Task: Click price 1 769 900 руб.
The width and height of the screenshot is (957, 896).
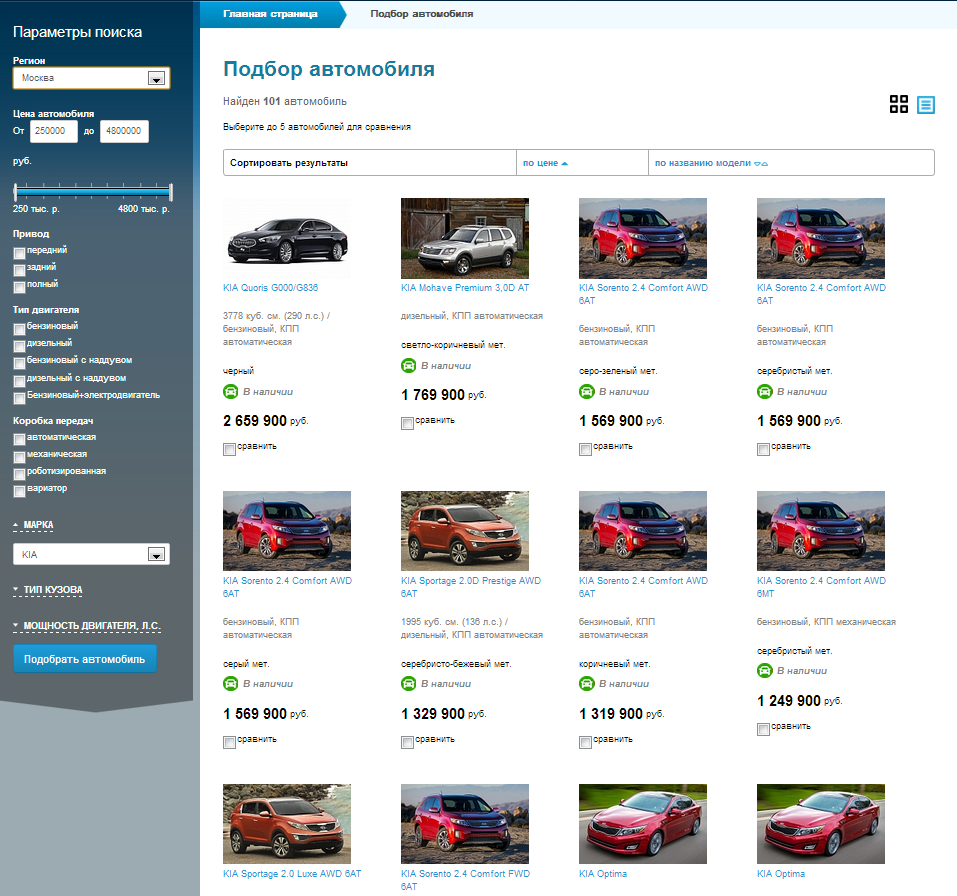Action: (x=444, y=395)
